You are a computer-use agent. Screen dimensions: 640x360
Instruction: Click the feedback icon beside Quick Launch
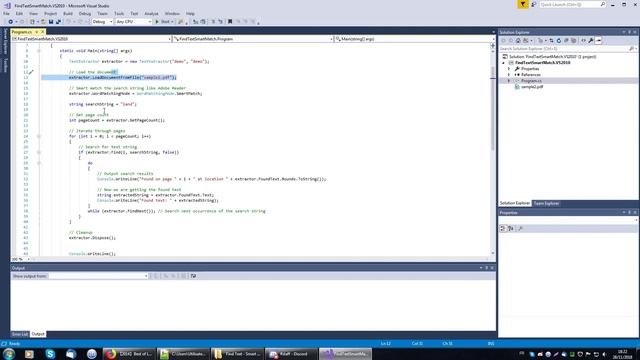click(x=533, y=4)
